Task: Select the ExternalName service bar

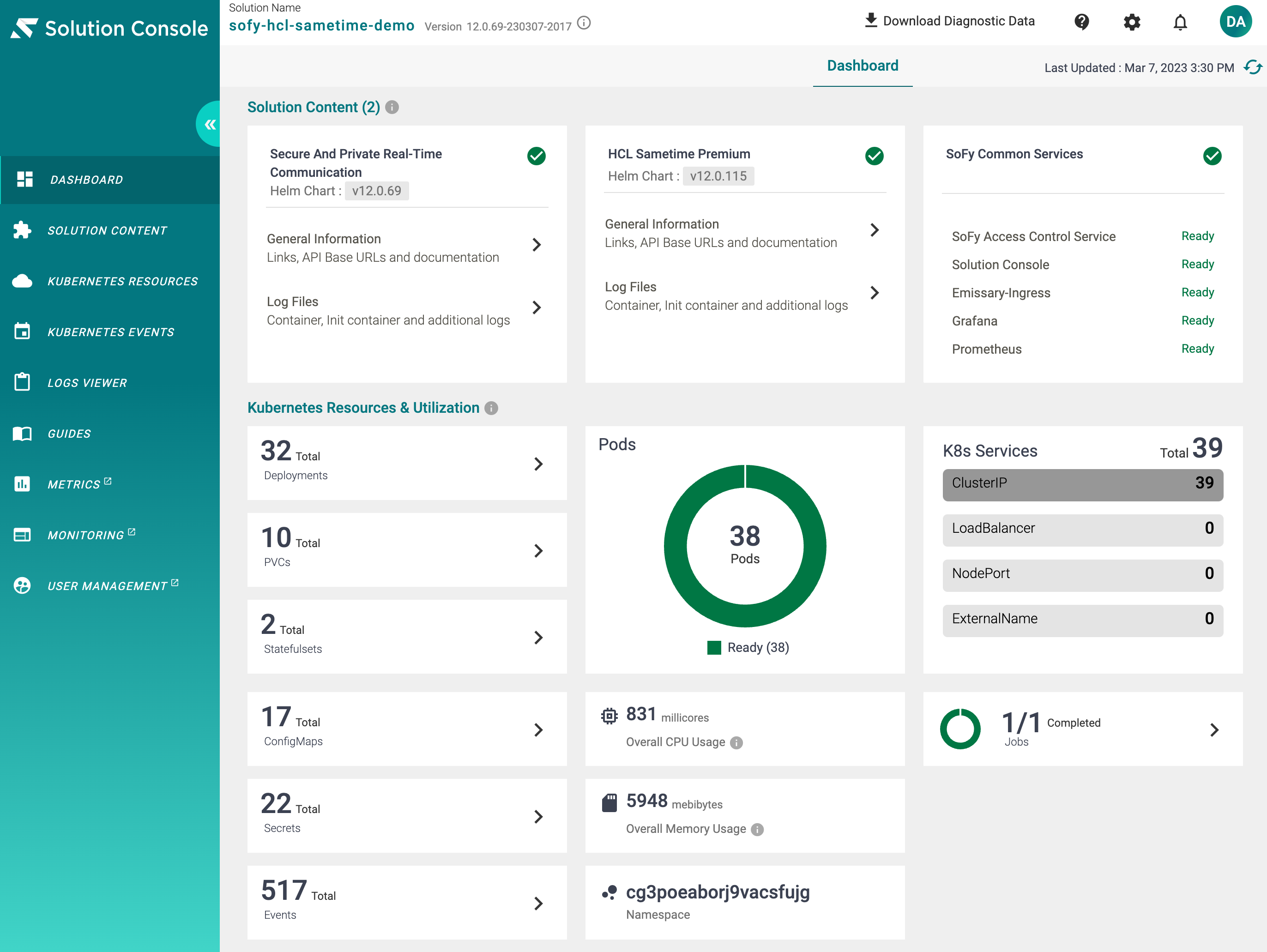Action: 1083,621
